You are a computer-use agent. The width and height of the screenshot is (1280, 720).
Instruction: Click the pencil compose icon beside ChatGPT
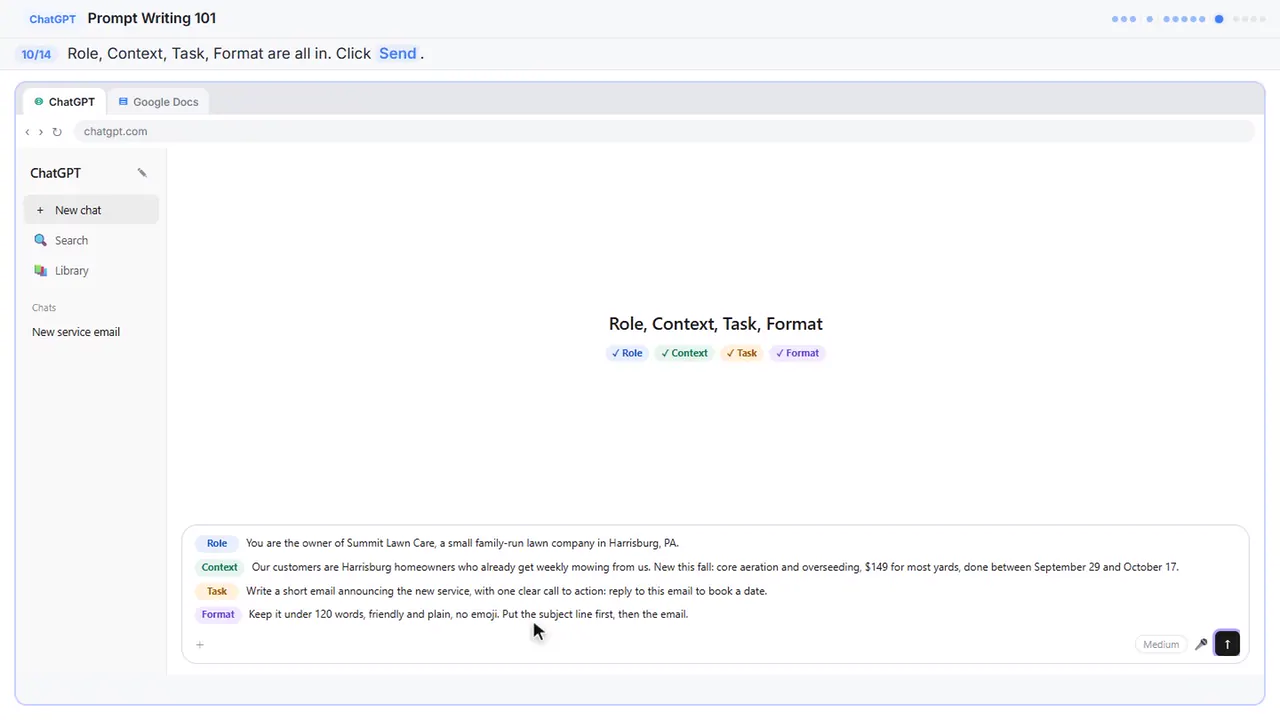pos(142,173)
